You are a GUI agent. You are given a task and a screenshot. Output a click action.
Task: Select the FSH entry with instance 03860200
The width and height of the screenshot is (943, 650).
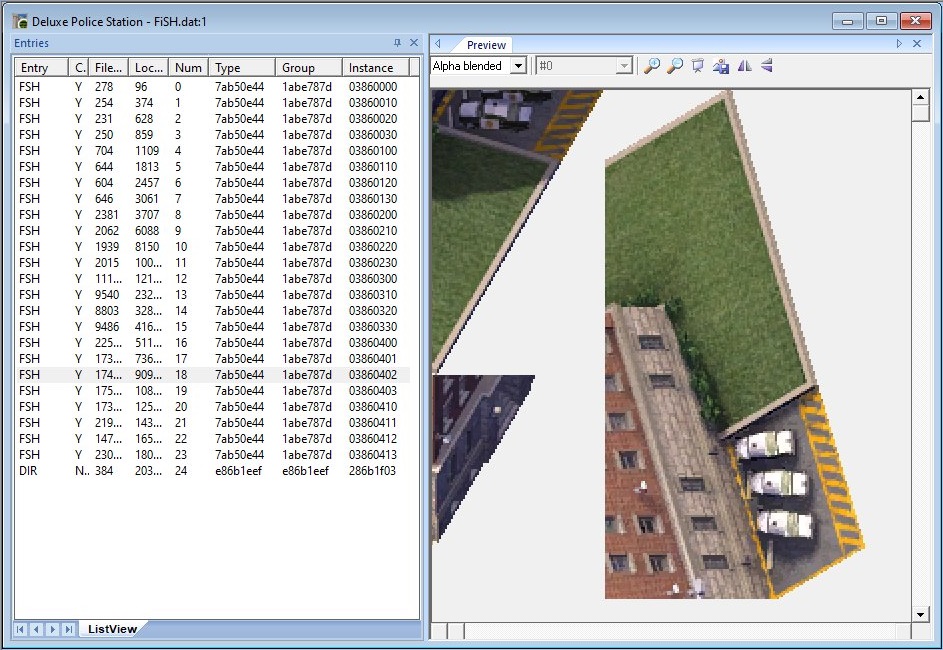(x=212, y=215)
